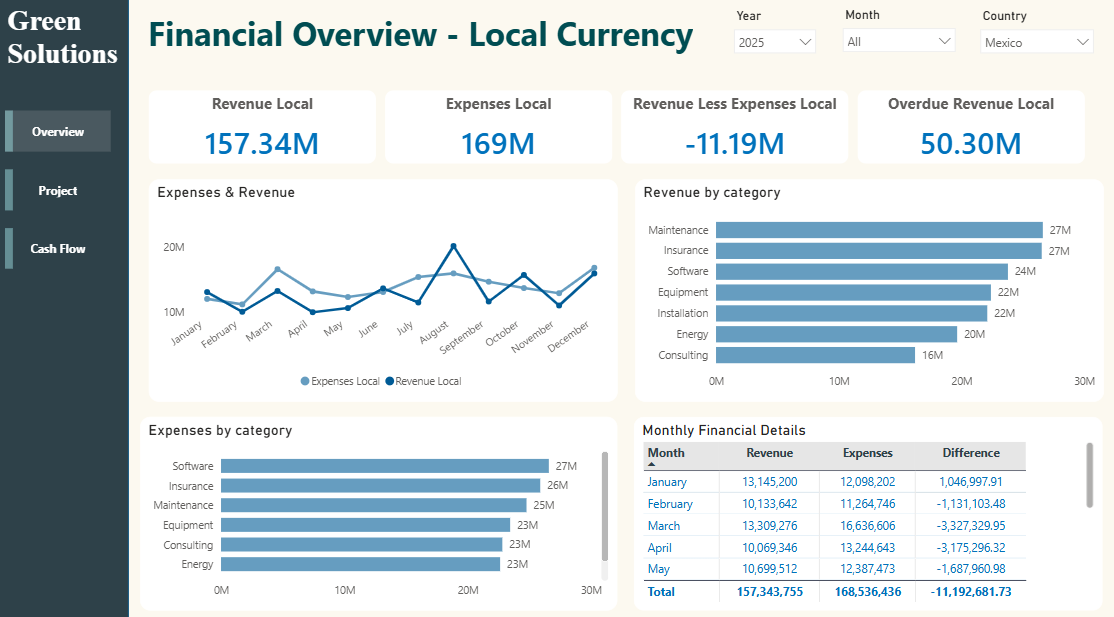Select the Expenses Local card value 169M

tap(498, 144)
